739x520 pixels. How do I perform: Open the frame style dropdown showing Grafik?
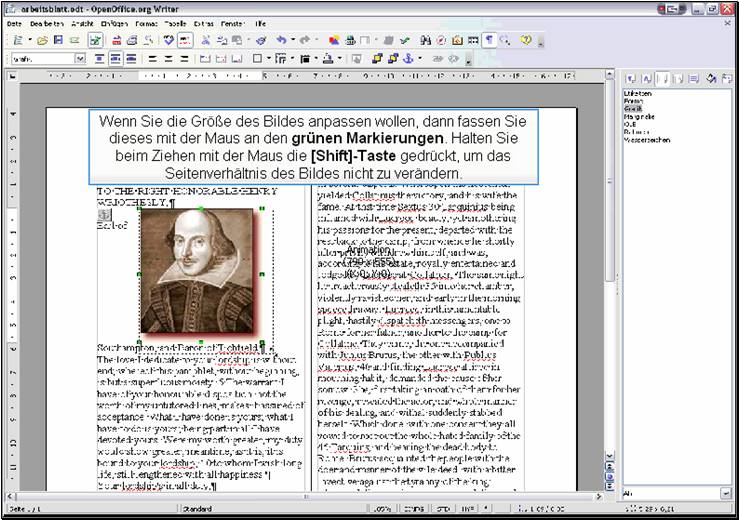pos(80,59)
